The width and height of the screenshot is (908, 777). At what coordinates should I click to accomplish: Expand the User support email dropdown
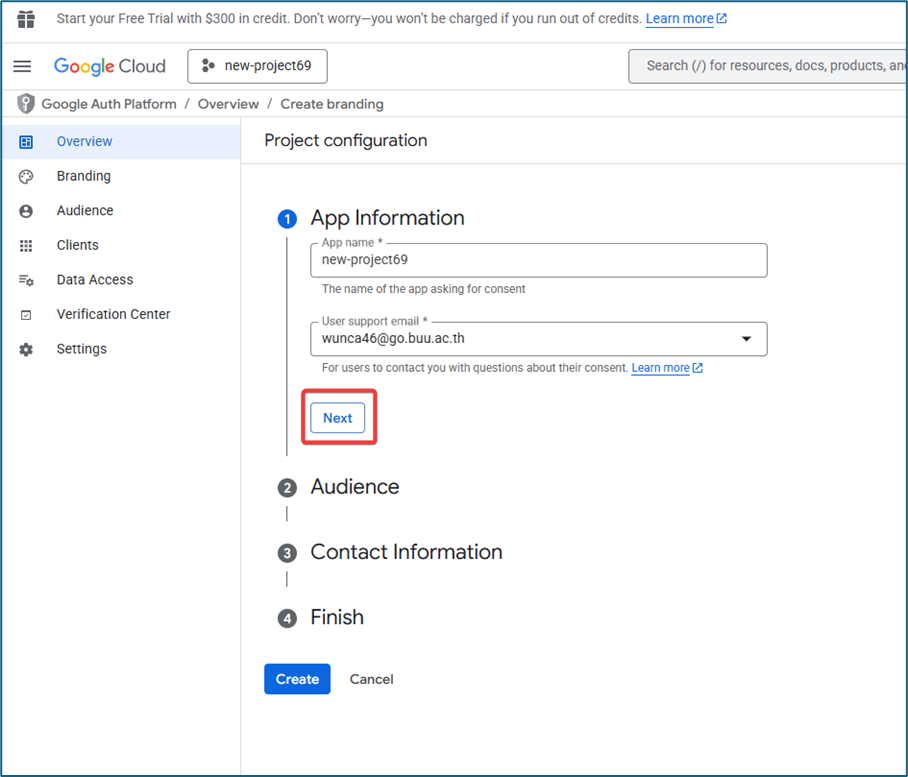[x=745, y=339]
